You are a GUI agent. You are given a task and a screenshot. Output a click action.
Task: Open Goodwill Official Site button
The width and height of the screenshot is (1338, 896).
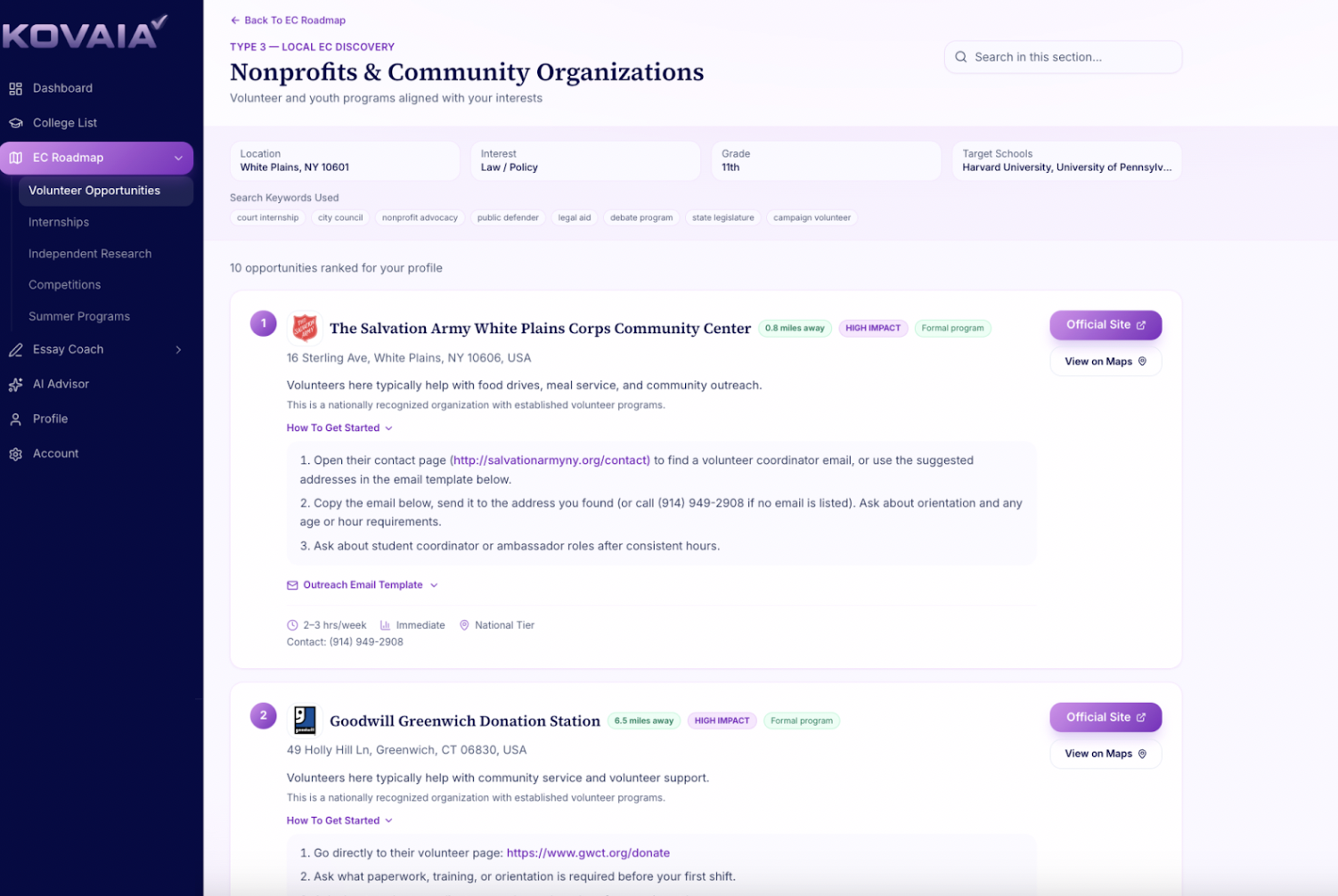tap(1105, 717)
